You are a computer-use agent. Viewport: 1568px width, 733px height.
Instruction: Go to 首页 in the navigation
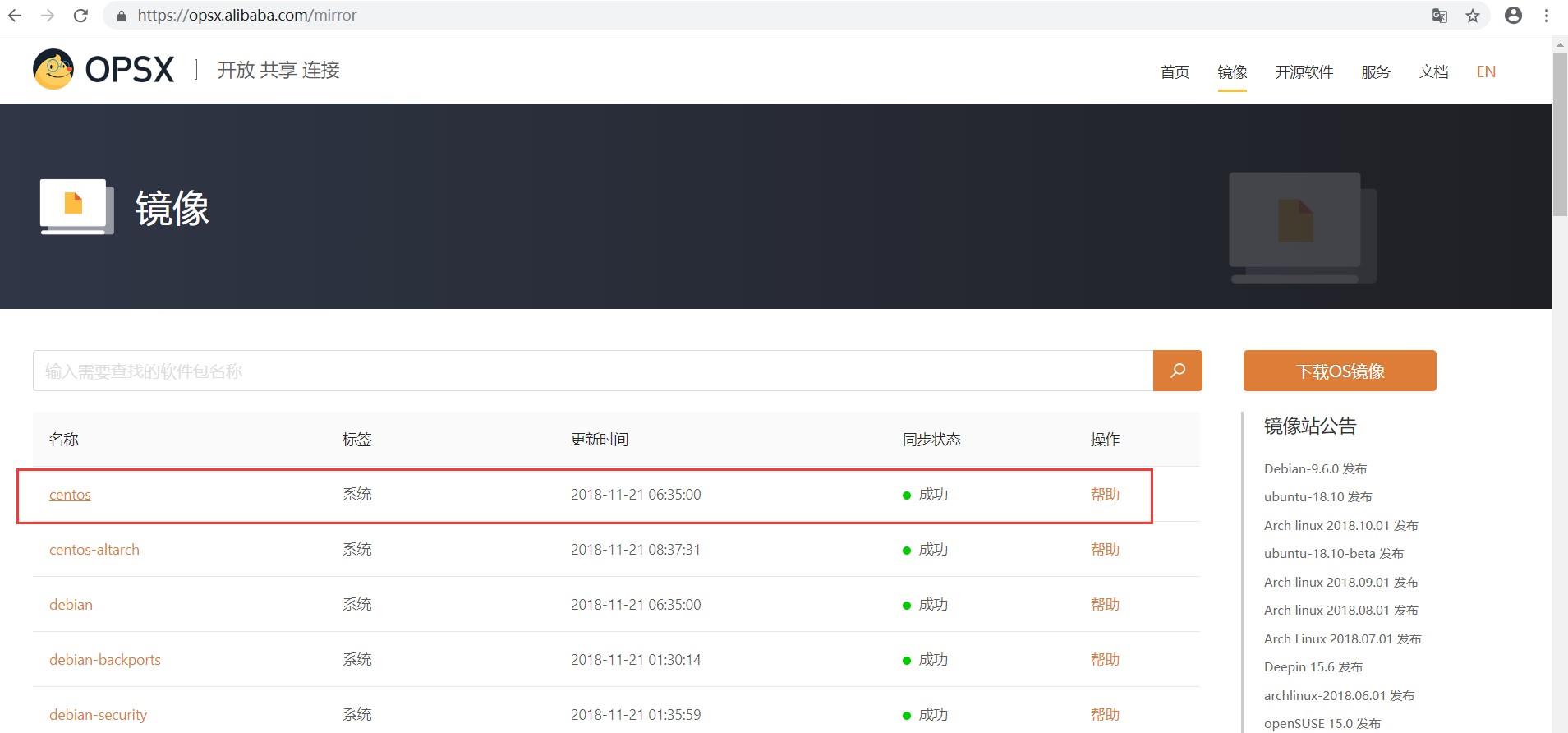(1175, 72)
